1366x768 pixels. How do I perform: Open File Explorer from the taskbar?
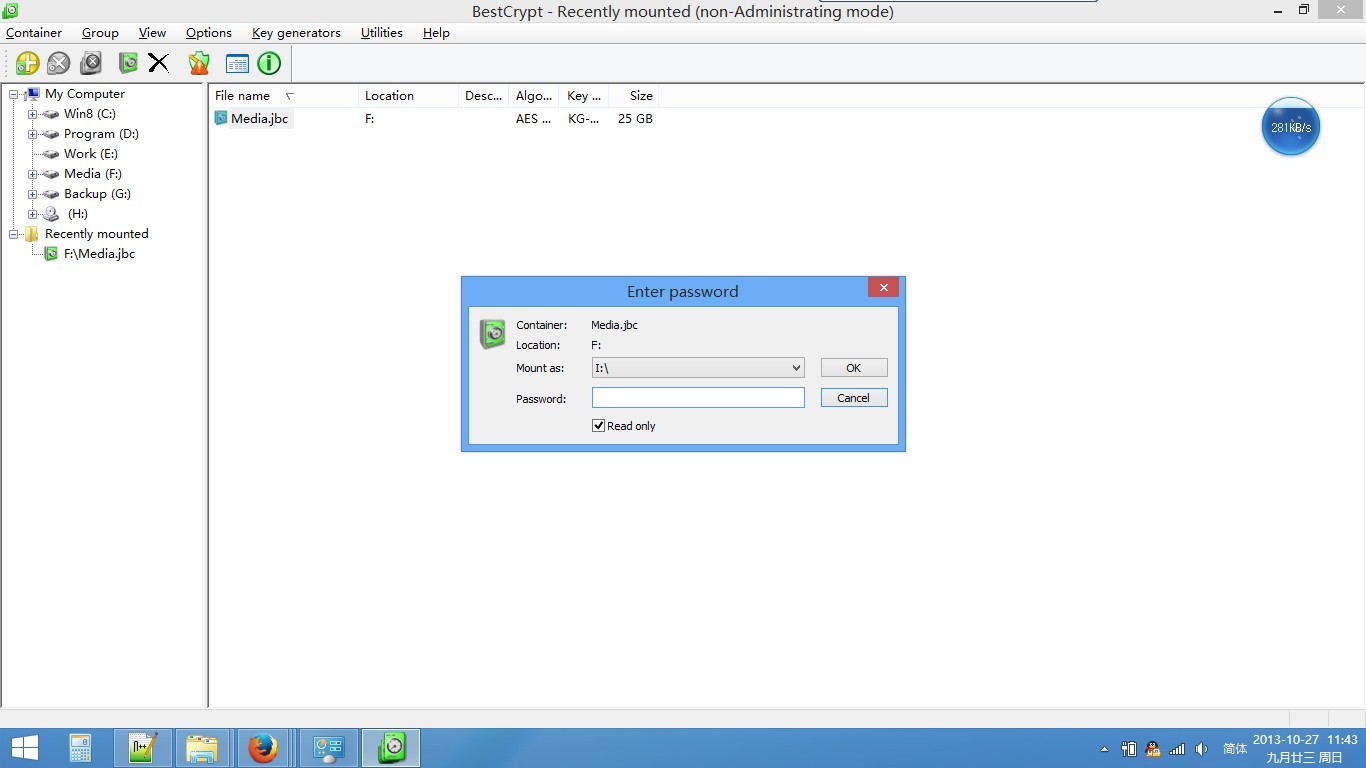coord(202,748)
